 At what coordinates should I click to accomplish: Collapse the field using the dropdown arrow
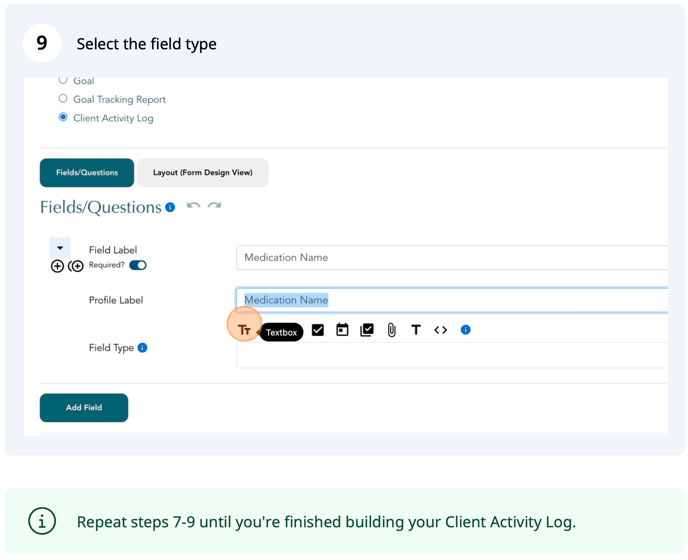point(60,248)
